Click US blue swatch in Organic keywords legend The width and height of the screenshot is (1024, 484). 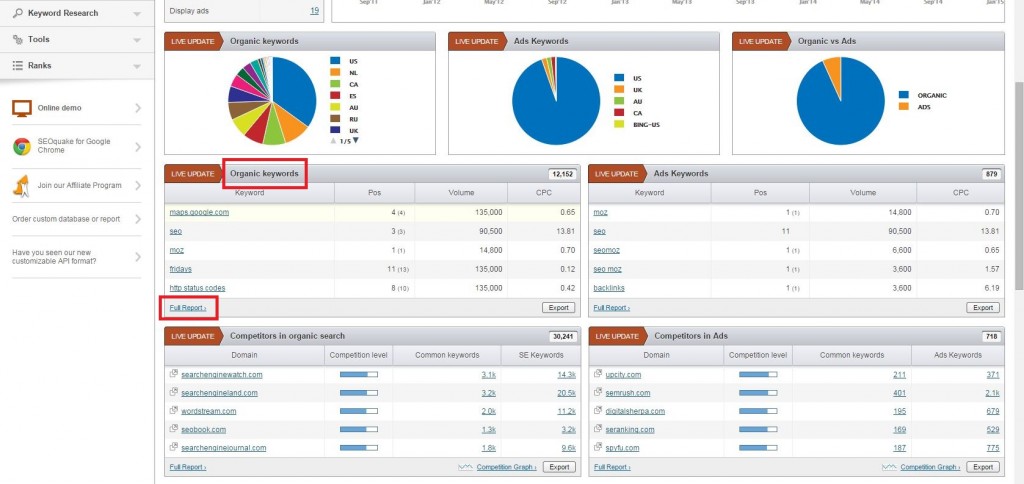[335, 61]
